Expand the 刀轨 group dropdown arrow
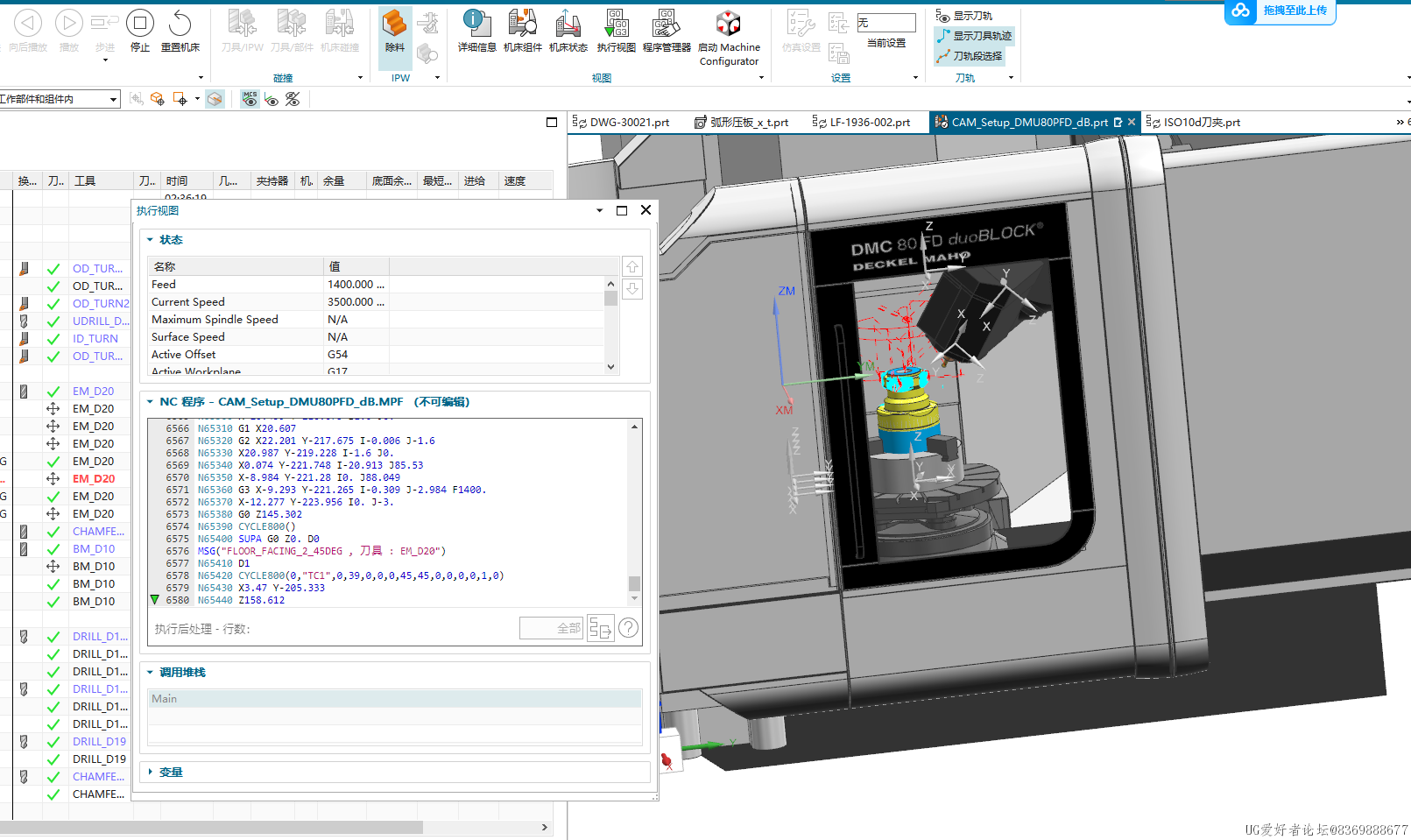Screen dimensions: 1411x840 pos(1011,78)
